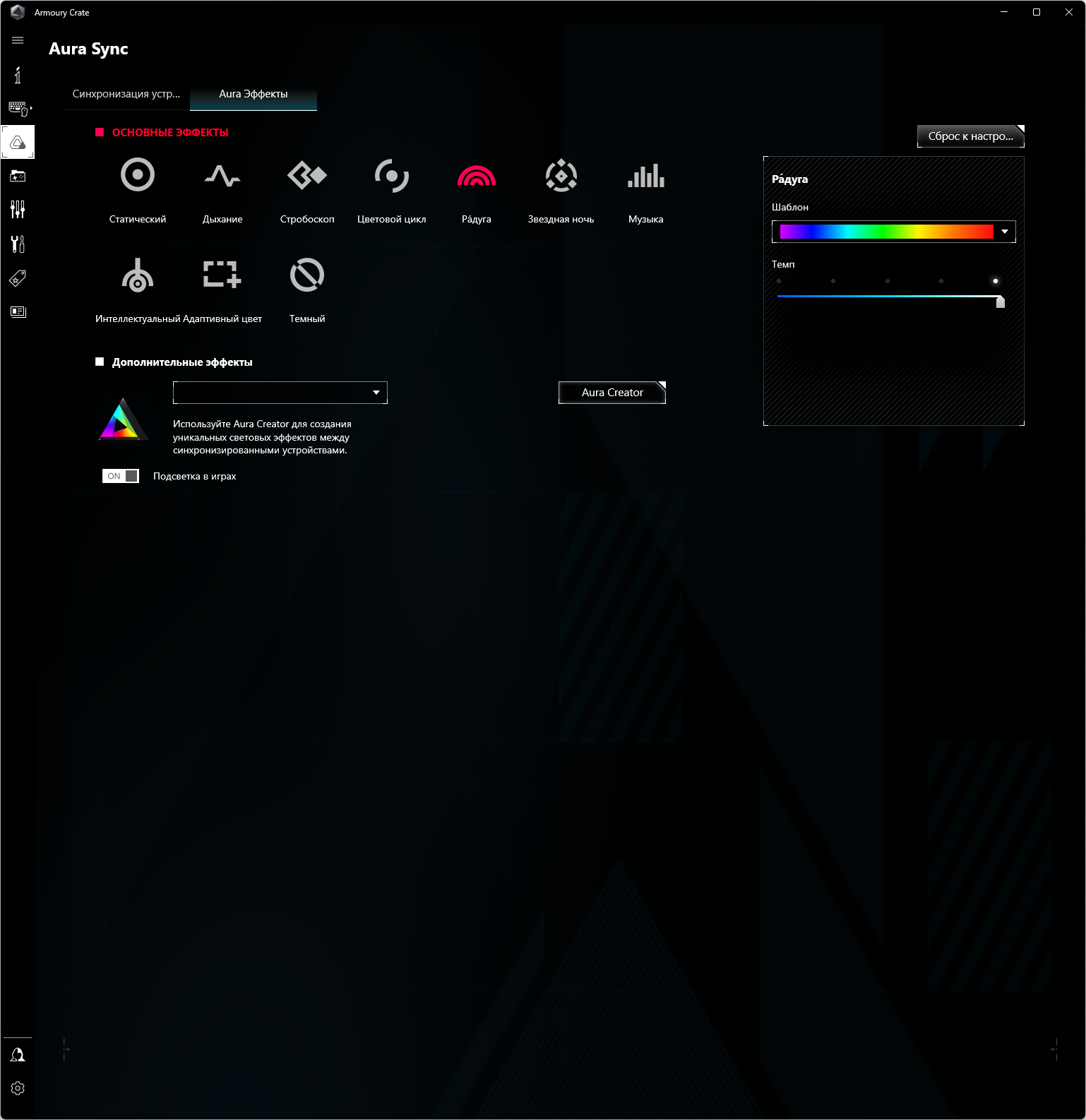1086x1120 pixels.
Task: Set Темп slider to the middle dot
Action: [888, 281]
